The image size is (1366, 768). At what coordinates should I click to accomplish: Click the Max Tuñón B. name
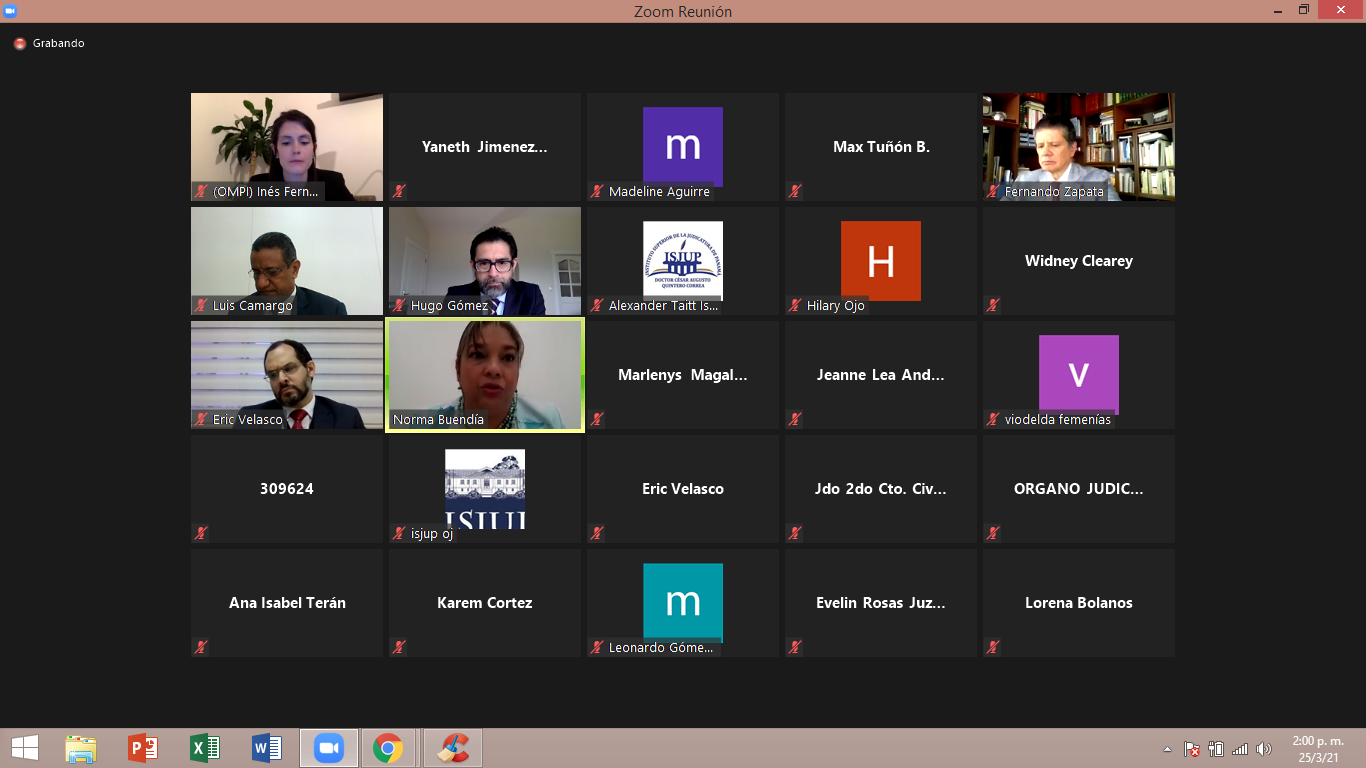pos(881,147)
